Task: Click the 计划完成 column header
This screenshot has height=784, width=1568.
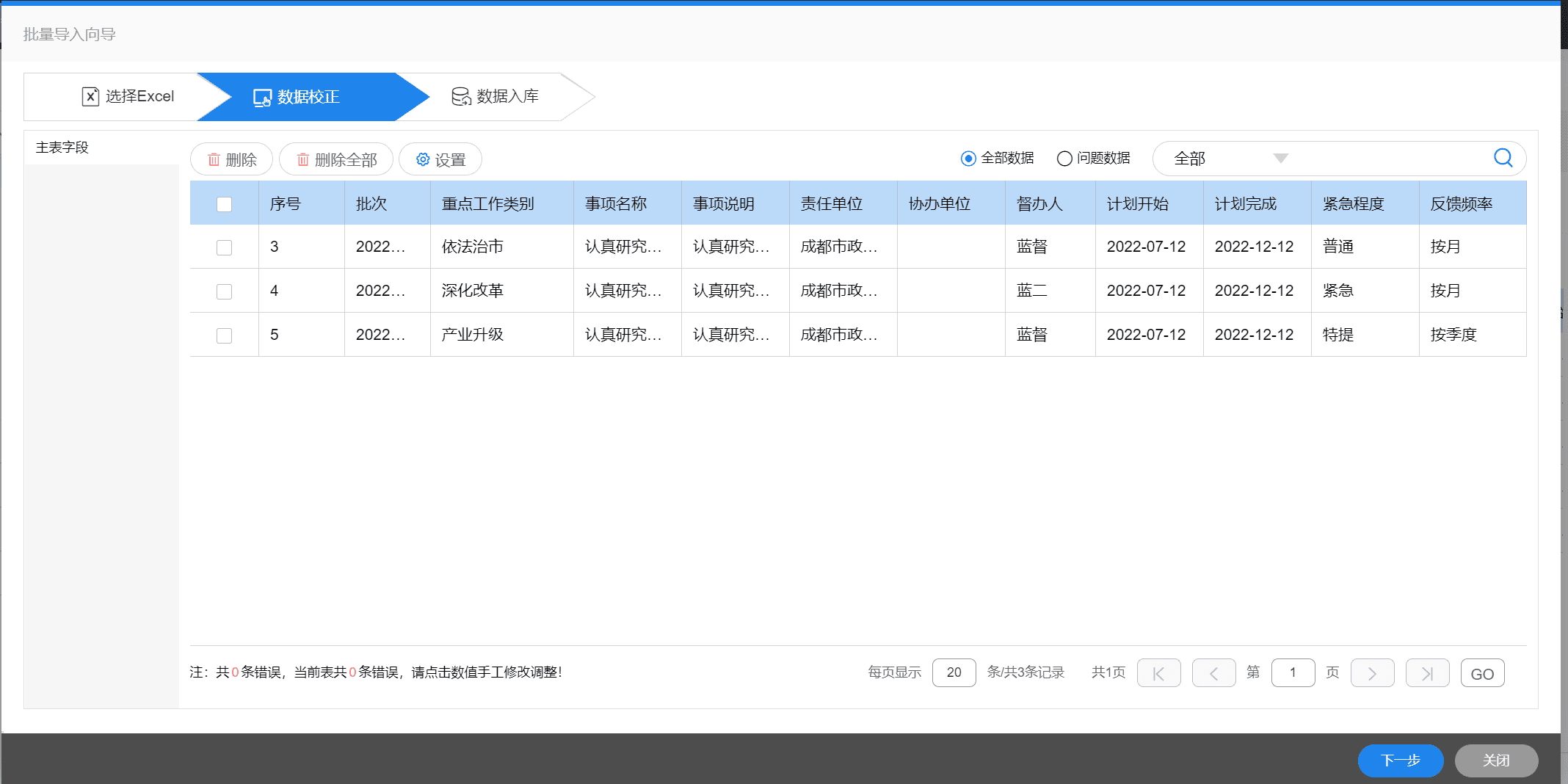Action: [x=1257, y=203]
